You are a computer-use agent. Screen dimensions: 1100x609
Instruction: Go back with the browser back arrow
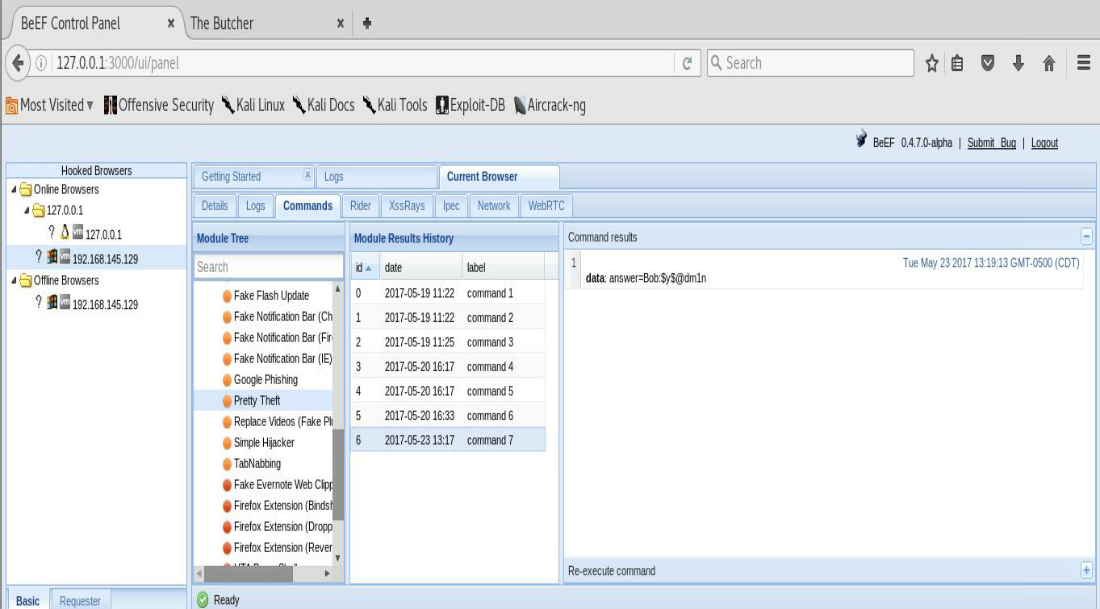coord(18,63)
